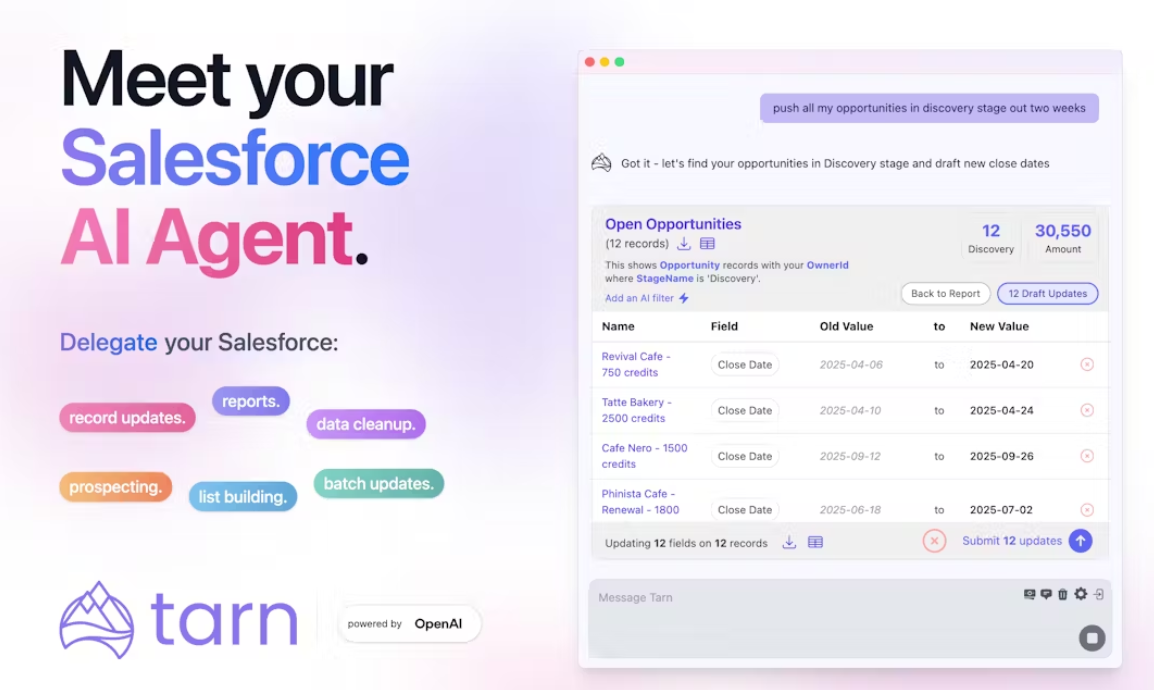The width and height of the screenshot is (1154, 690).
Task: Remove the Revival Cafe update row
Action: pyautogui.click(x=1087, y=364)
